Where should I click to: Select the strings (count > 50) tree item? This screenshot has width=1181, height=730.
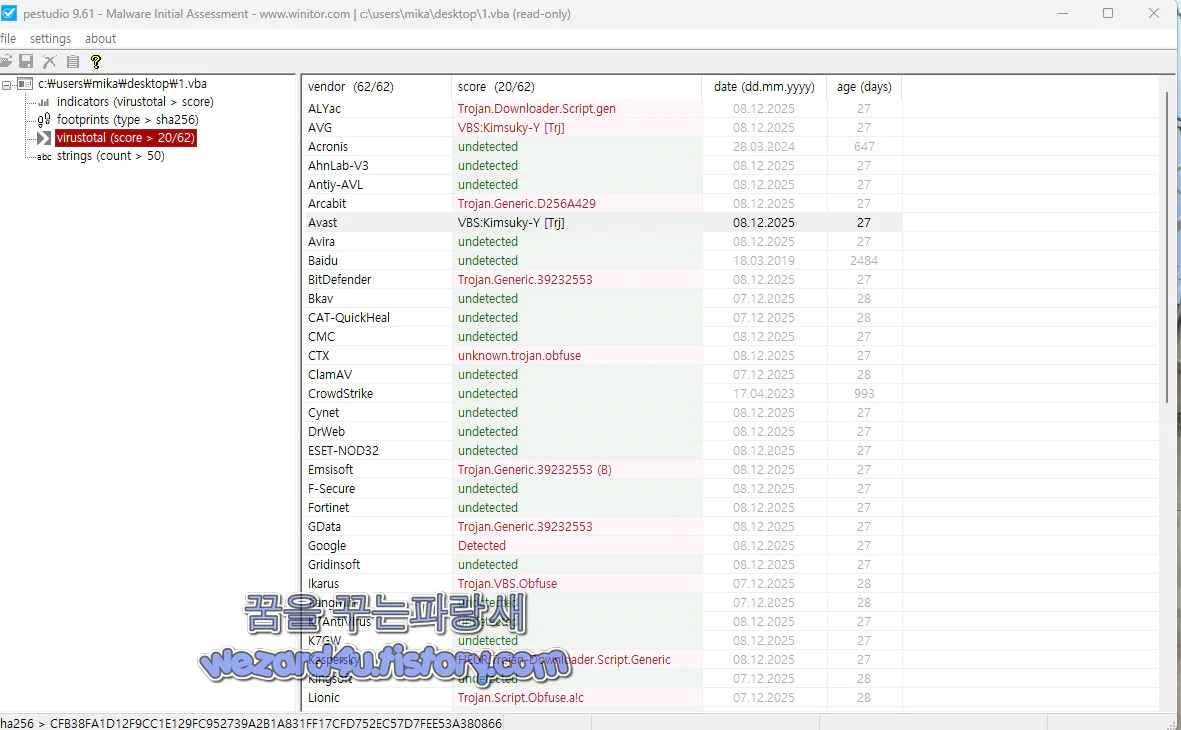112,155
